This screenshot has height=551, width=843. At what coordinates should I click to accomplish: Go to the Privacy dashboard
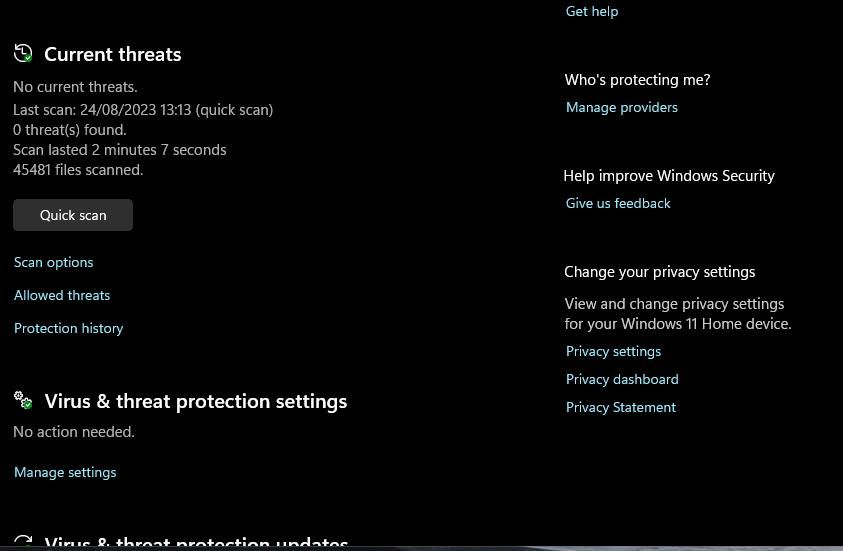[x=622, y=379]
